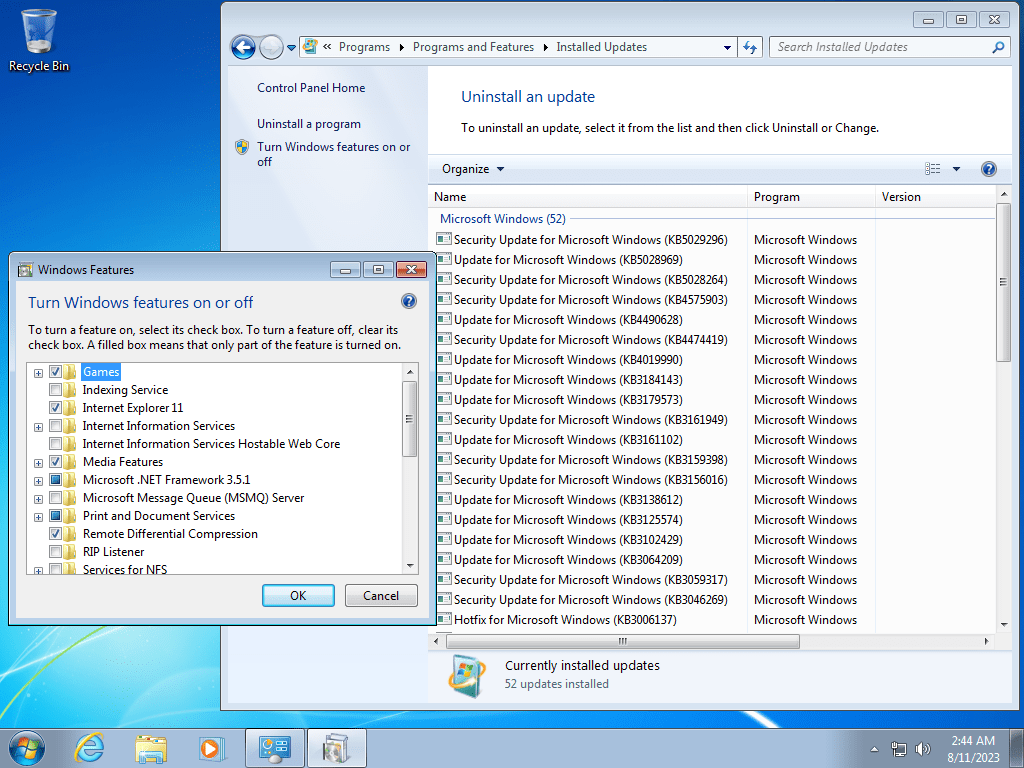Open the Start menu orb
1024x768 pixels.
click(27, 748)
